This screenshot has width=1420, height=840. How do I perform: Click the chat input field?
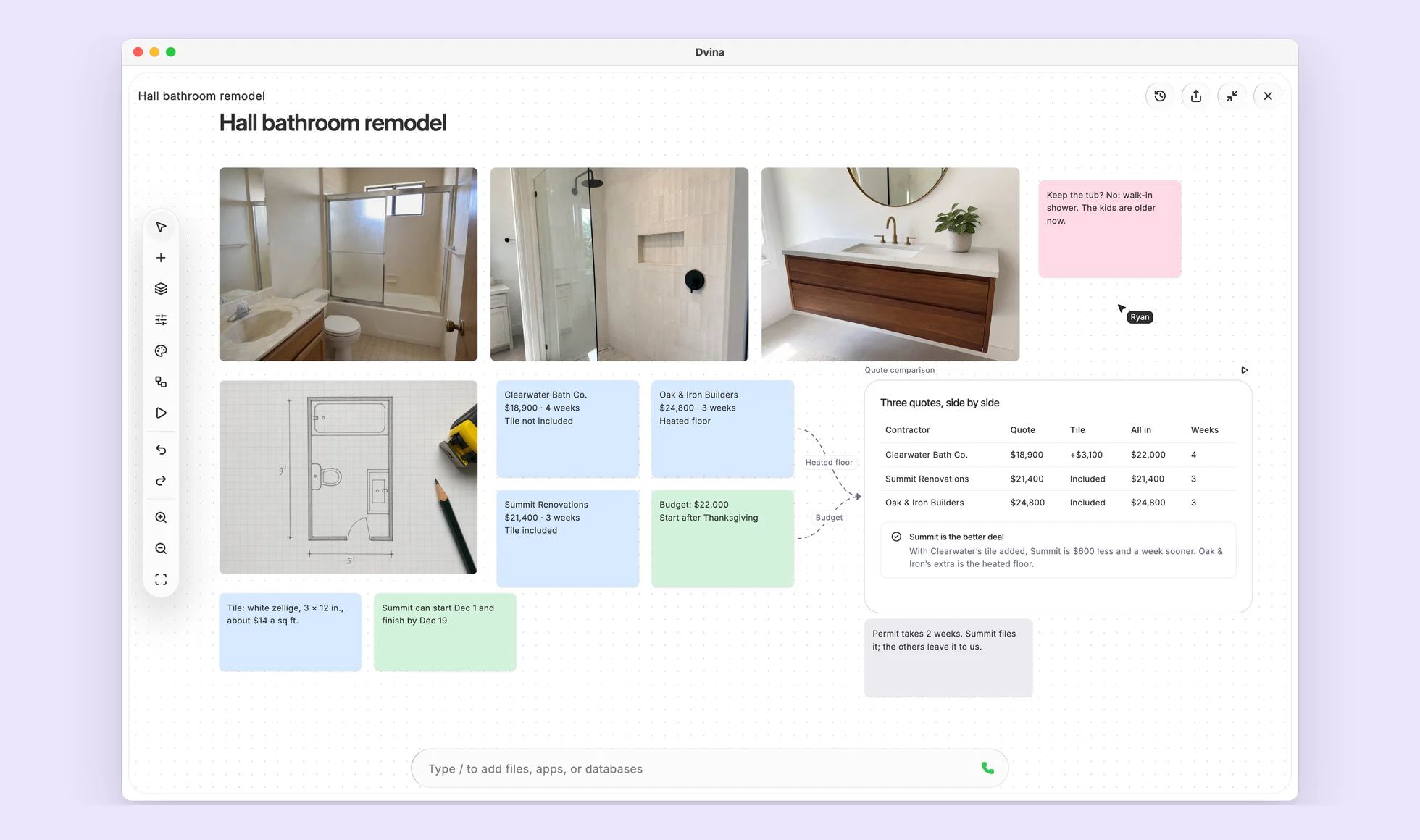(709, 768)
